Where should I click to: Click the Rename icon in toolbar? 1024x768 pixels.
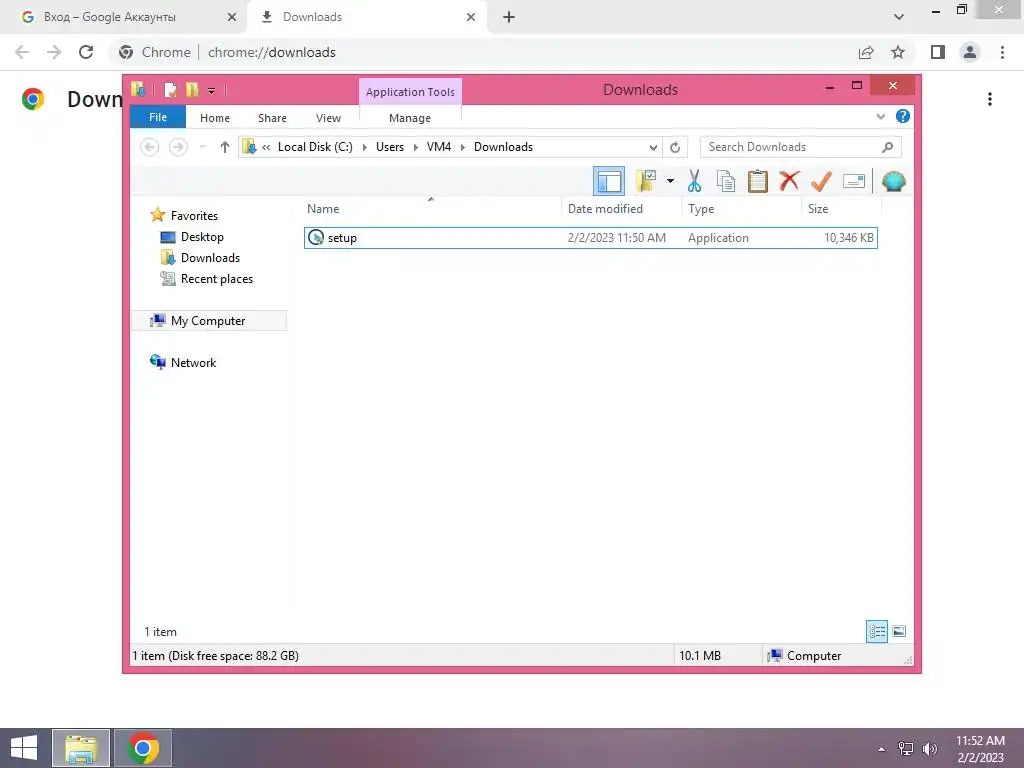point(854,181)
